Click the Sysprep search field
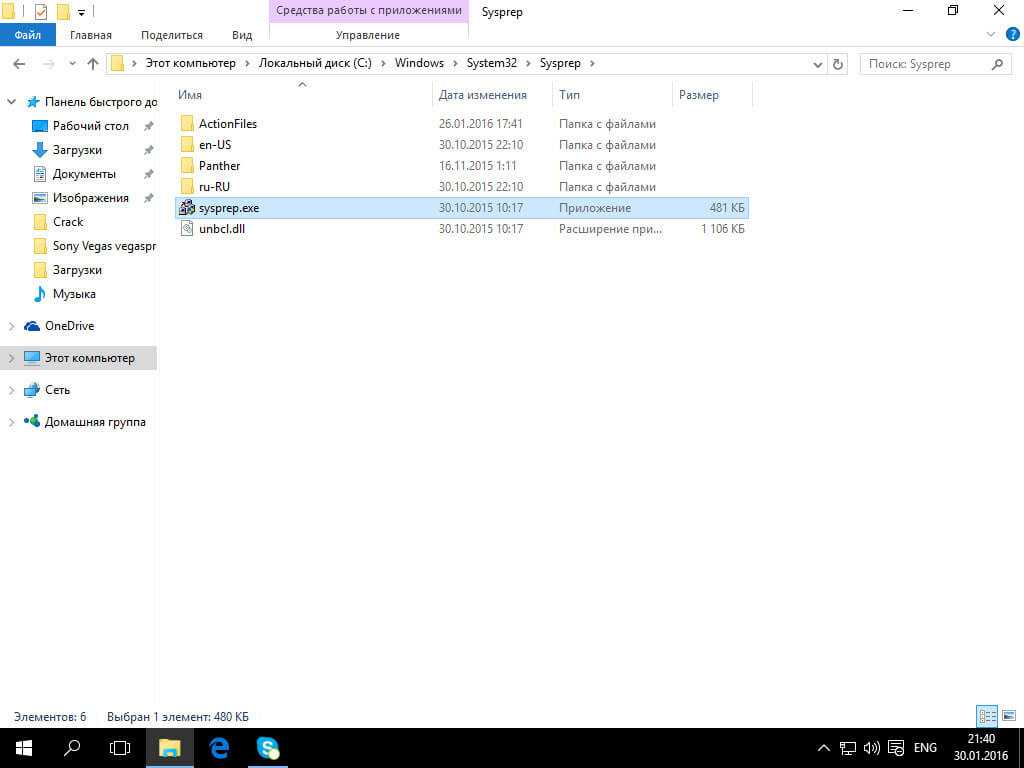The image size is (1024, 768). click(x=925, y=64)
